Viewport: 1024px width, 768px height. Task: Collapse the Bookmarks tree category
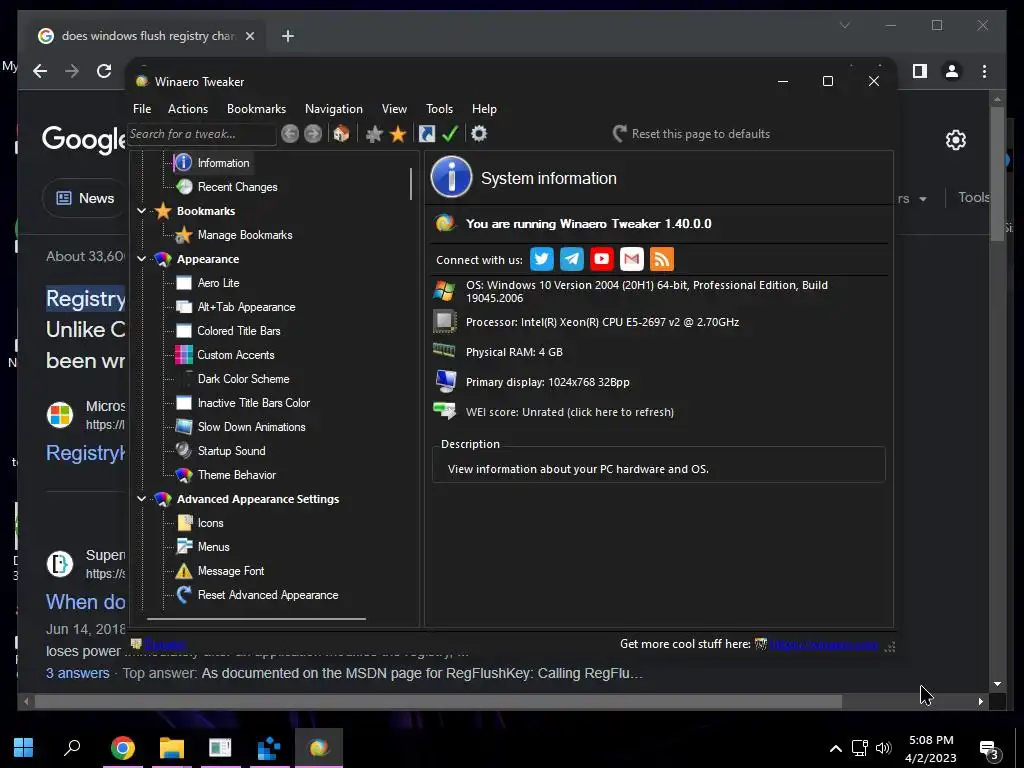(x=141, y=211)
